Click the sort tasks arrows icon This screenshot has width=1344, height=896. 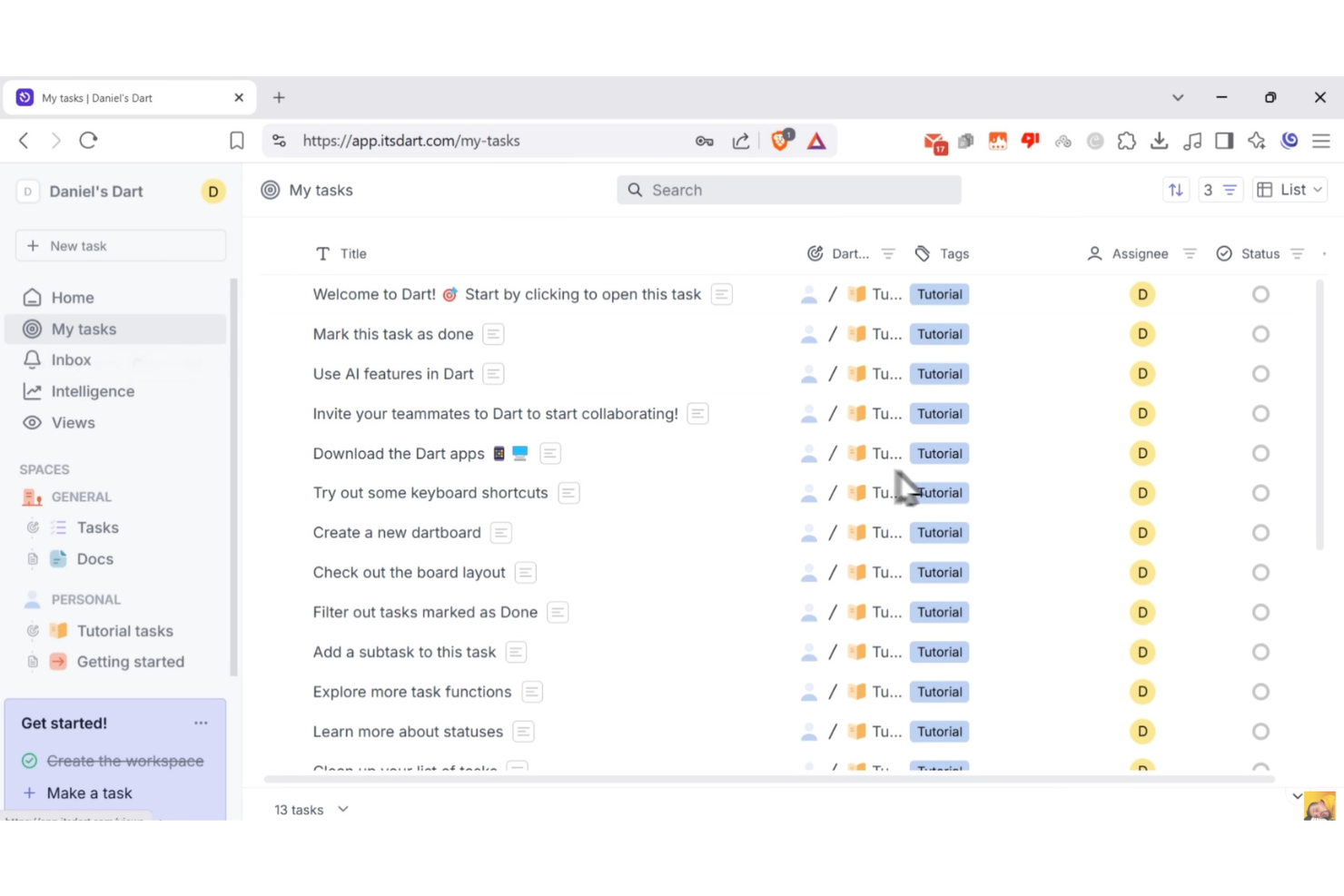pyautogui.click(x=1175, y=190)
